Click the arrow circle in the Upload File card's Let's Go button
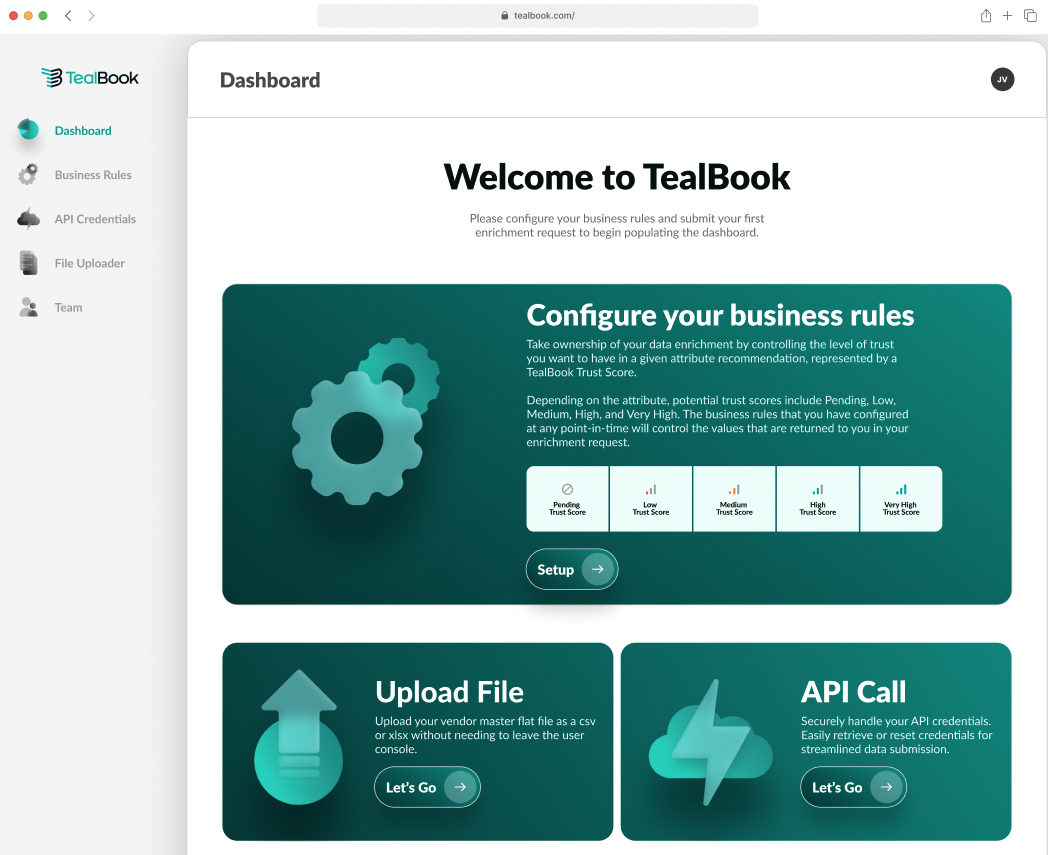This screenshot has width=1048, height=855. click(x=460, y=787)
